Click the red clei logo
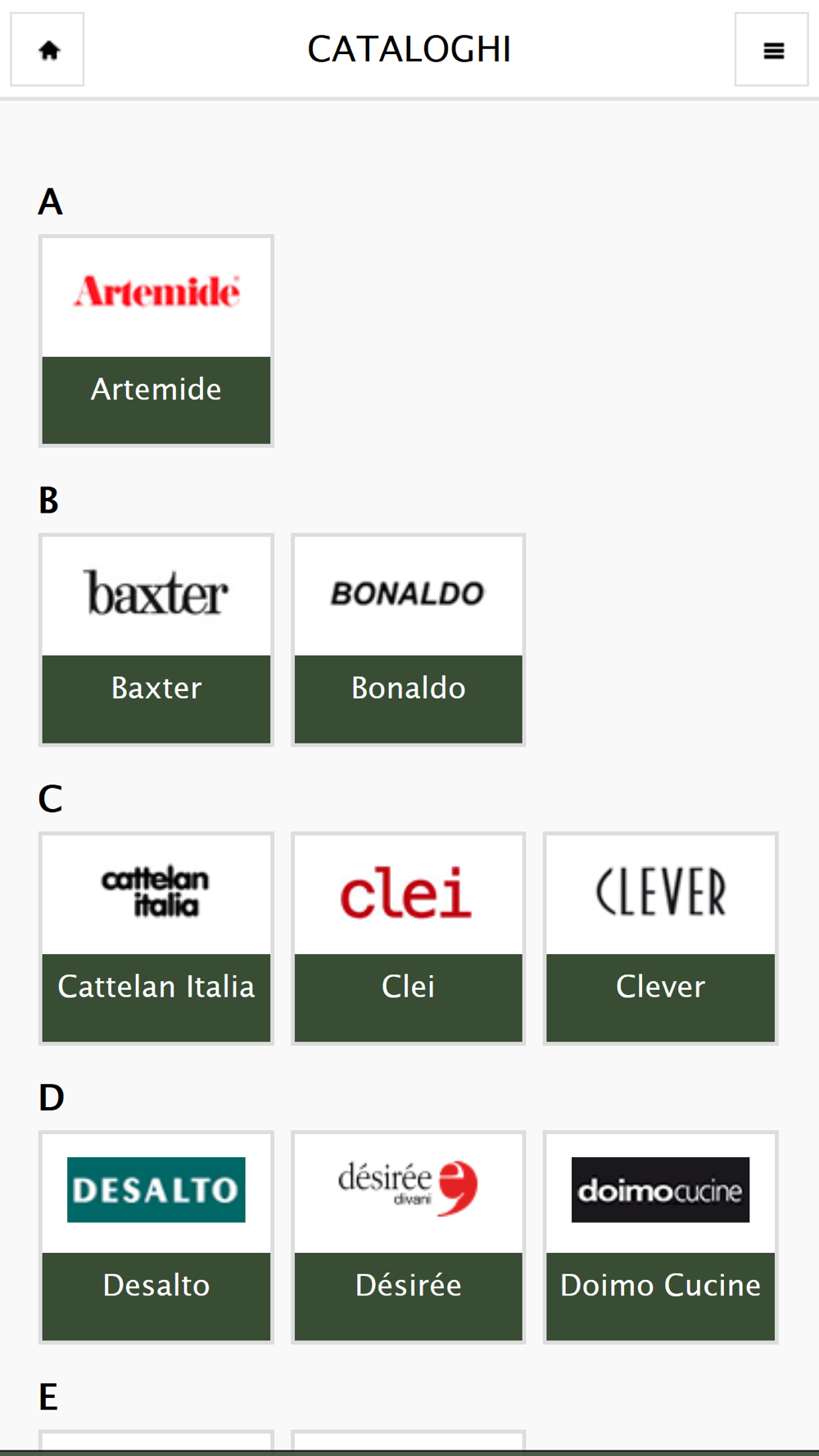 pos(408,893)
